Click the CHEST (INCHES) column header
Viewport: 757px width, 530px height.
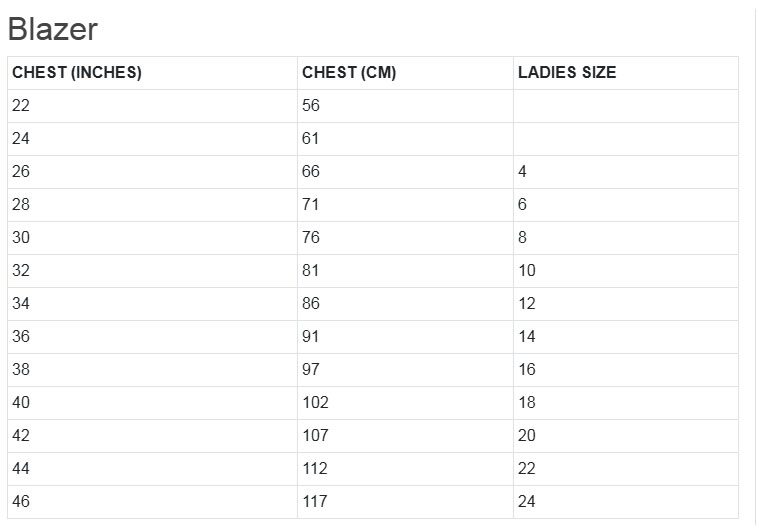pyautogui.click(x=77, y=73)
